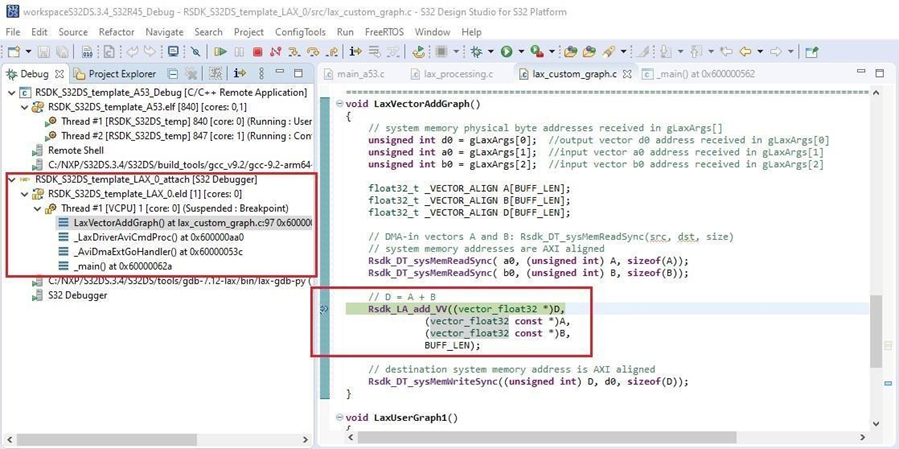Collapse Thread #1 [VCPU] node

[x=37, y=208]
